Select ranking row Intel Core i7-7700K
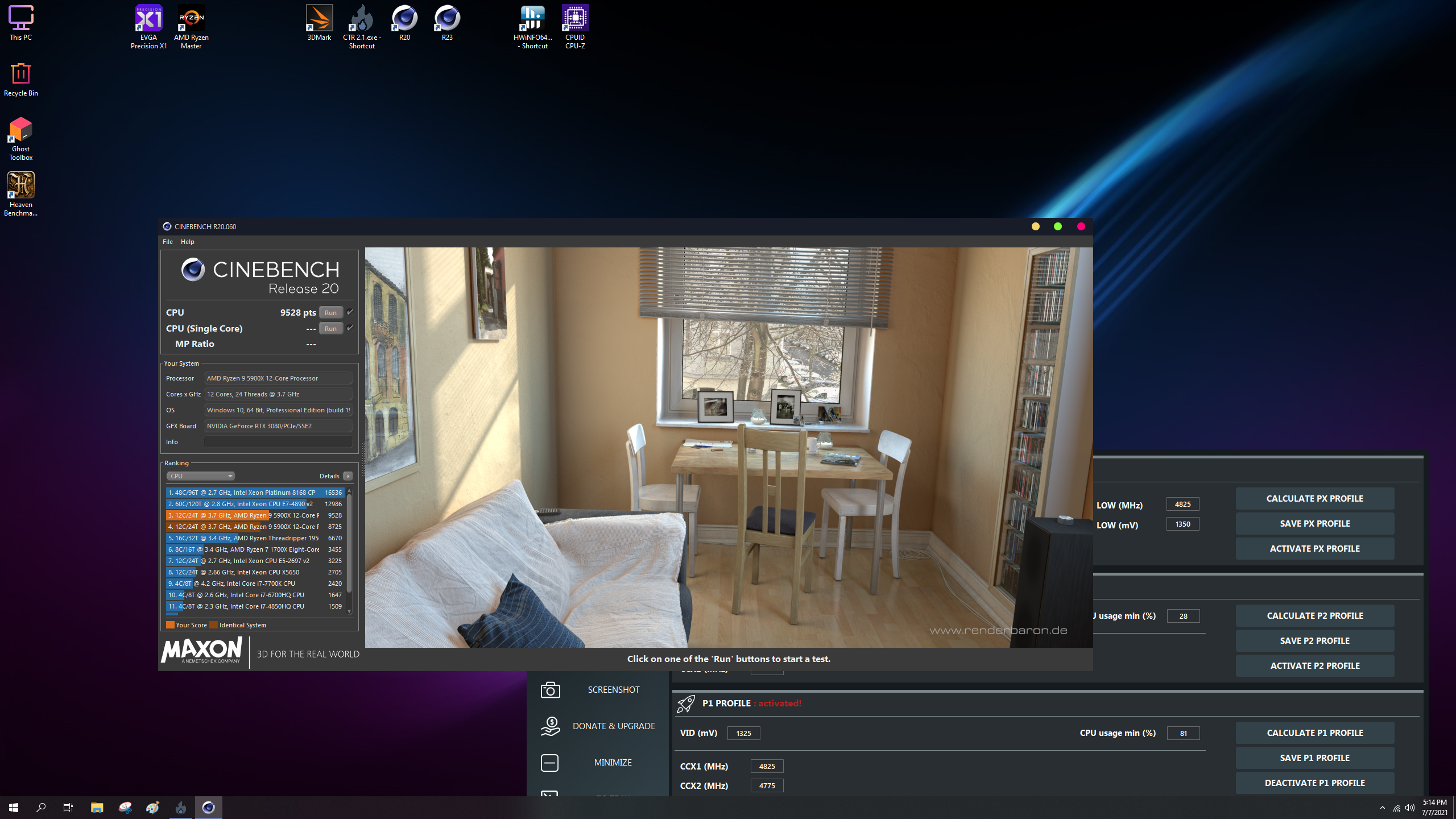The height and width of the screenshot is (819, 1456). (x=255, y=584)
